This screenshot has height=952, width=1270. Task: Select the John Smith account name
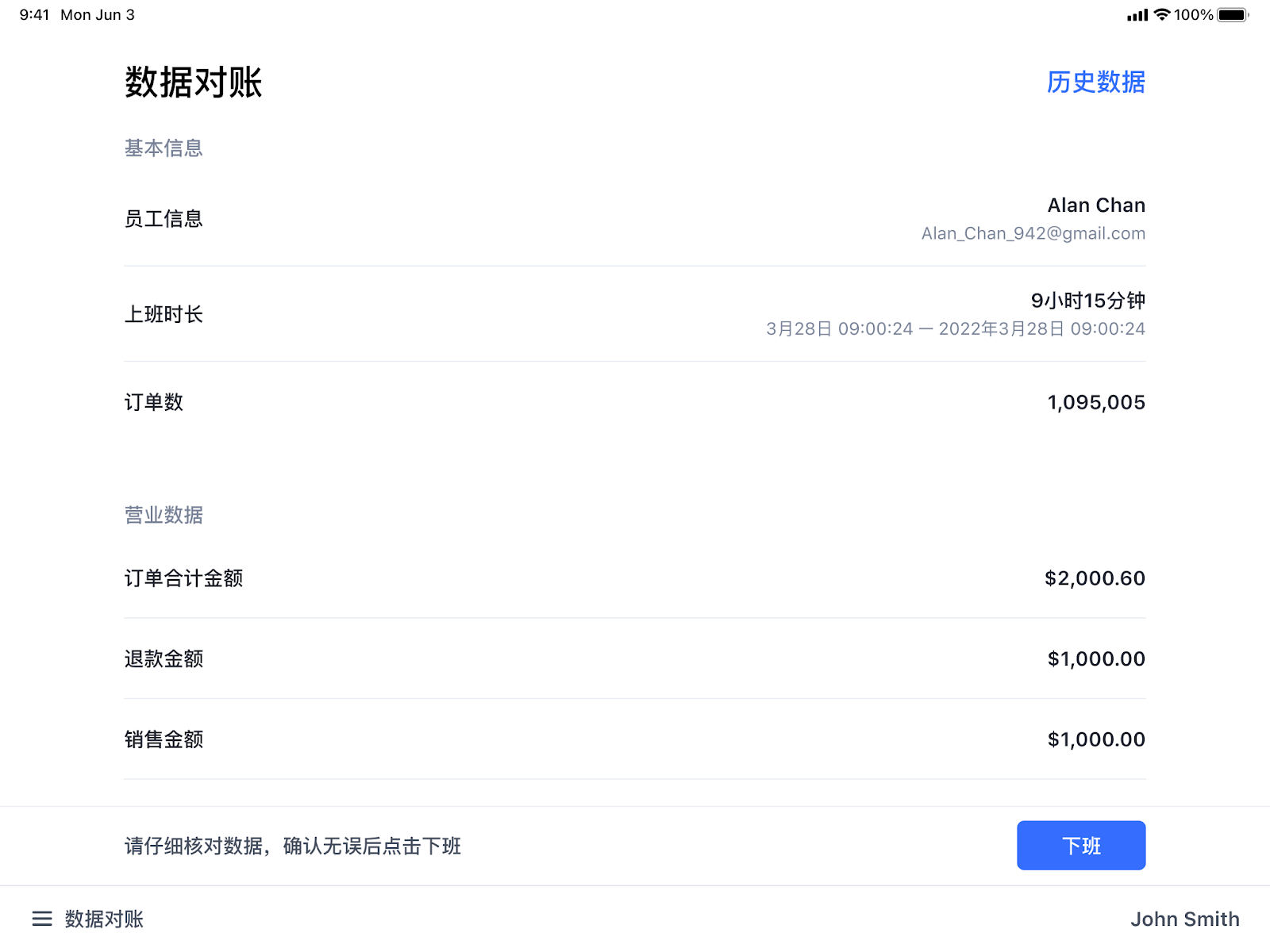[x=1184, y=919]
